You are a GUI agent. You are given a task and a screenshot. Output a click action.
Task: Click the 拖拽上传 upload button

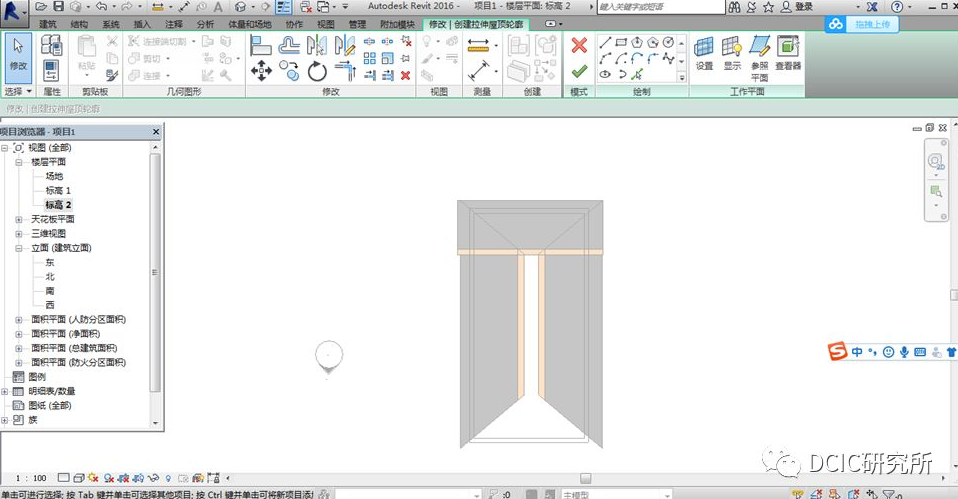click(x=872, y=24)
